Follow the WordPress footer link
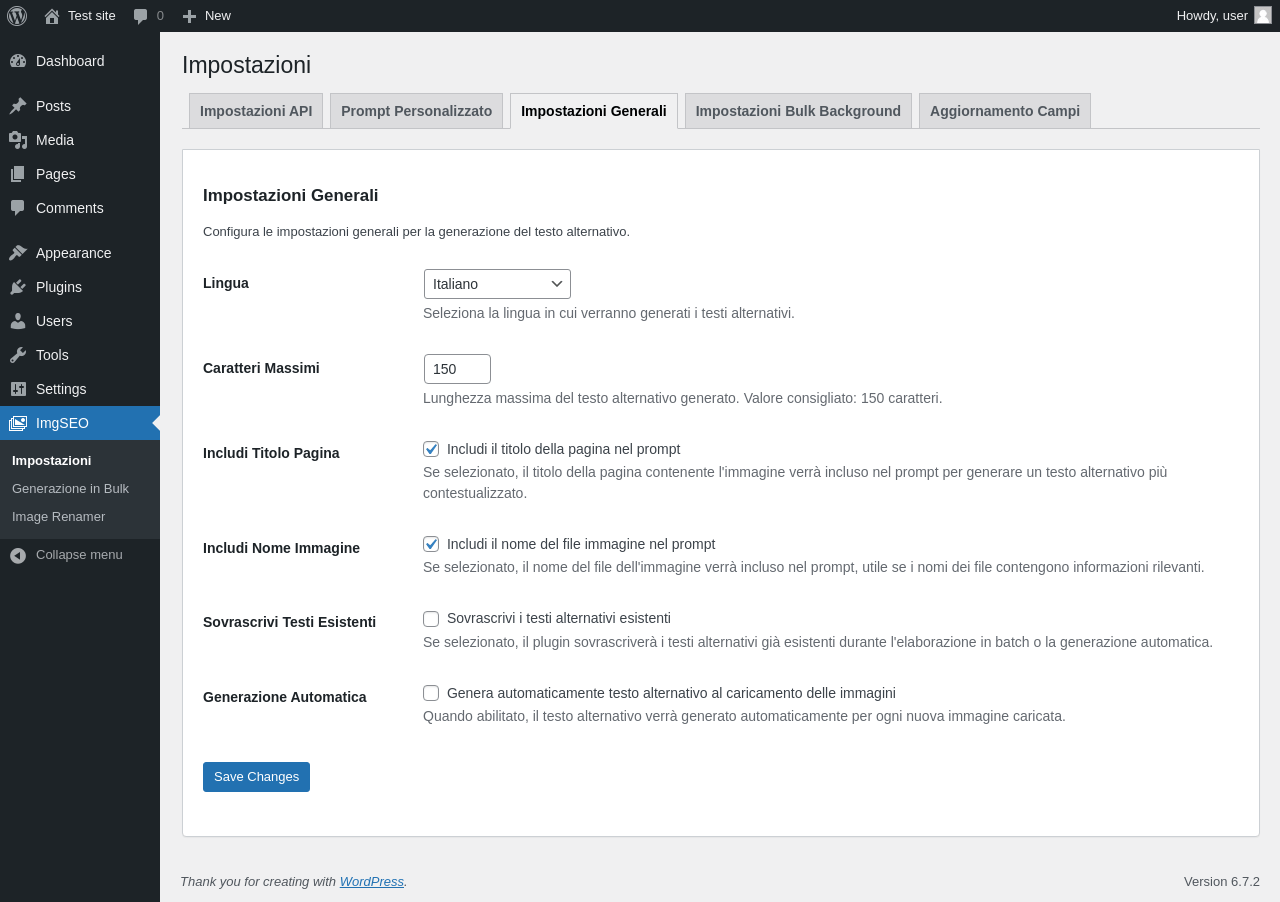 pos(372,882)
